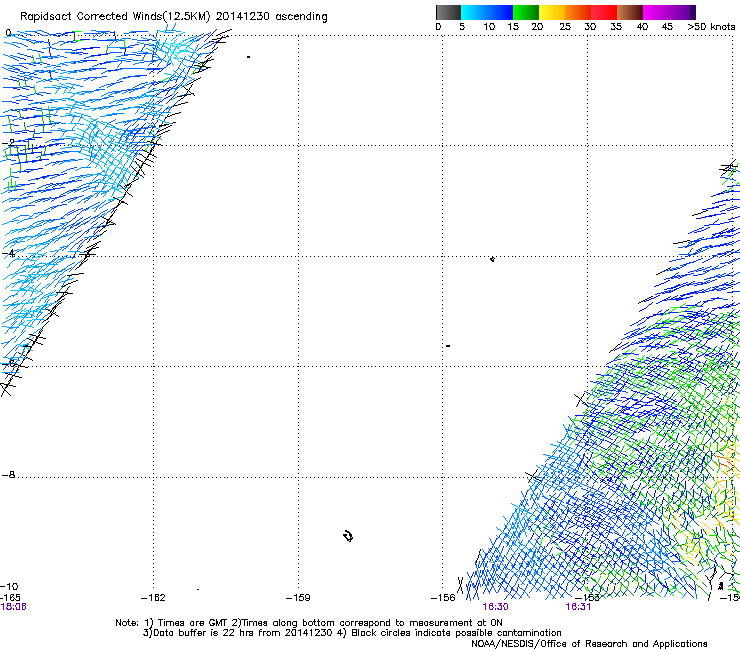The height and width of the screenshot is (650, 740).
Task: Click the -8 latitude axis label
Action: 8,475
